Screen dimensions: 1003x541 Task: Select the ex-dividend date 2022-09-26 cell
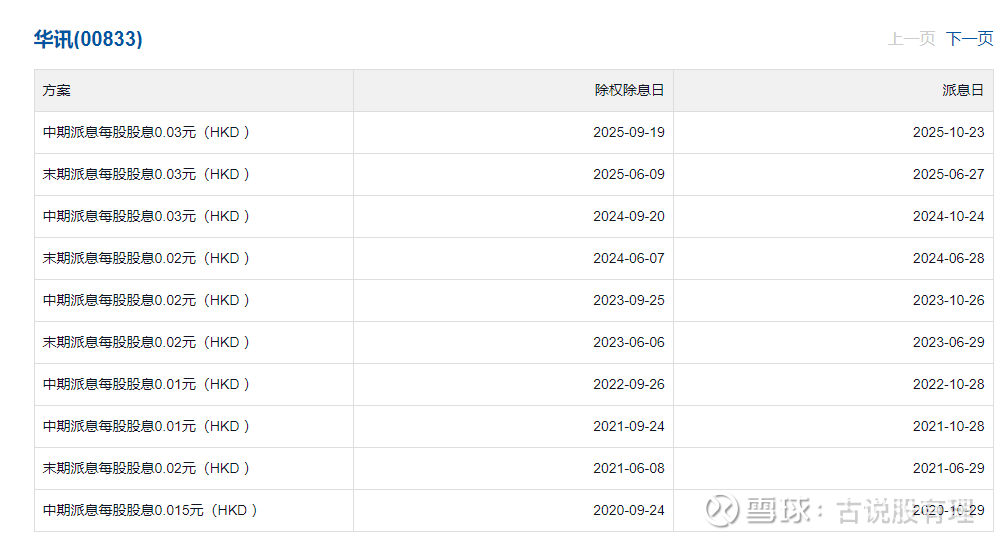pyautogui.click(x=628, y=384)
